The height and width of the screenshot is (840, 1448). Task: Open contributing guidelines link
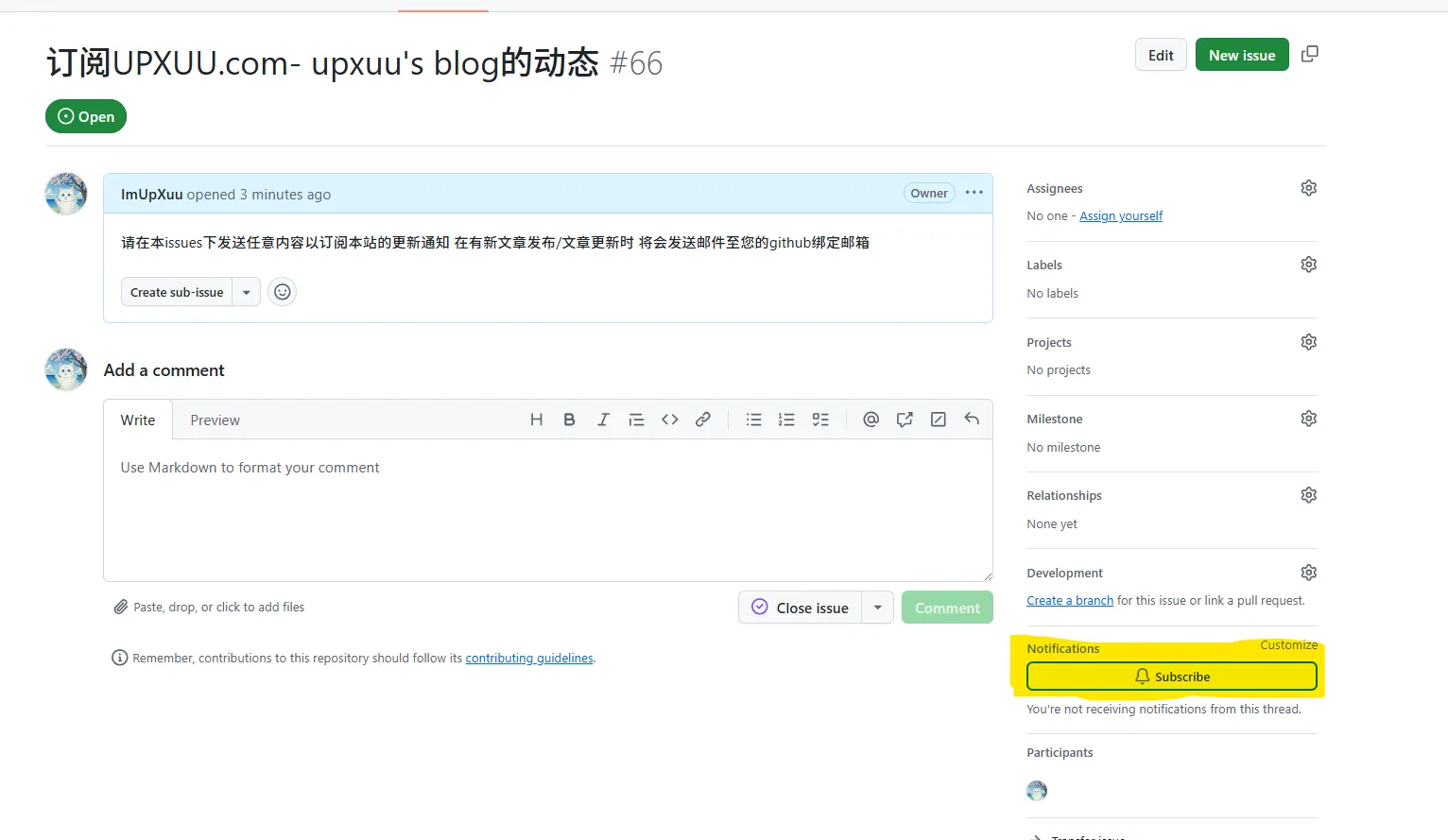click(x=529, y=659)
